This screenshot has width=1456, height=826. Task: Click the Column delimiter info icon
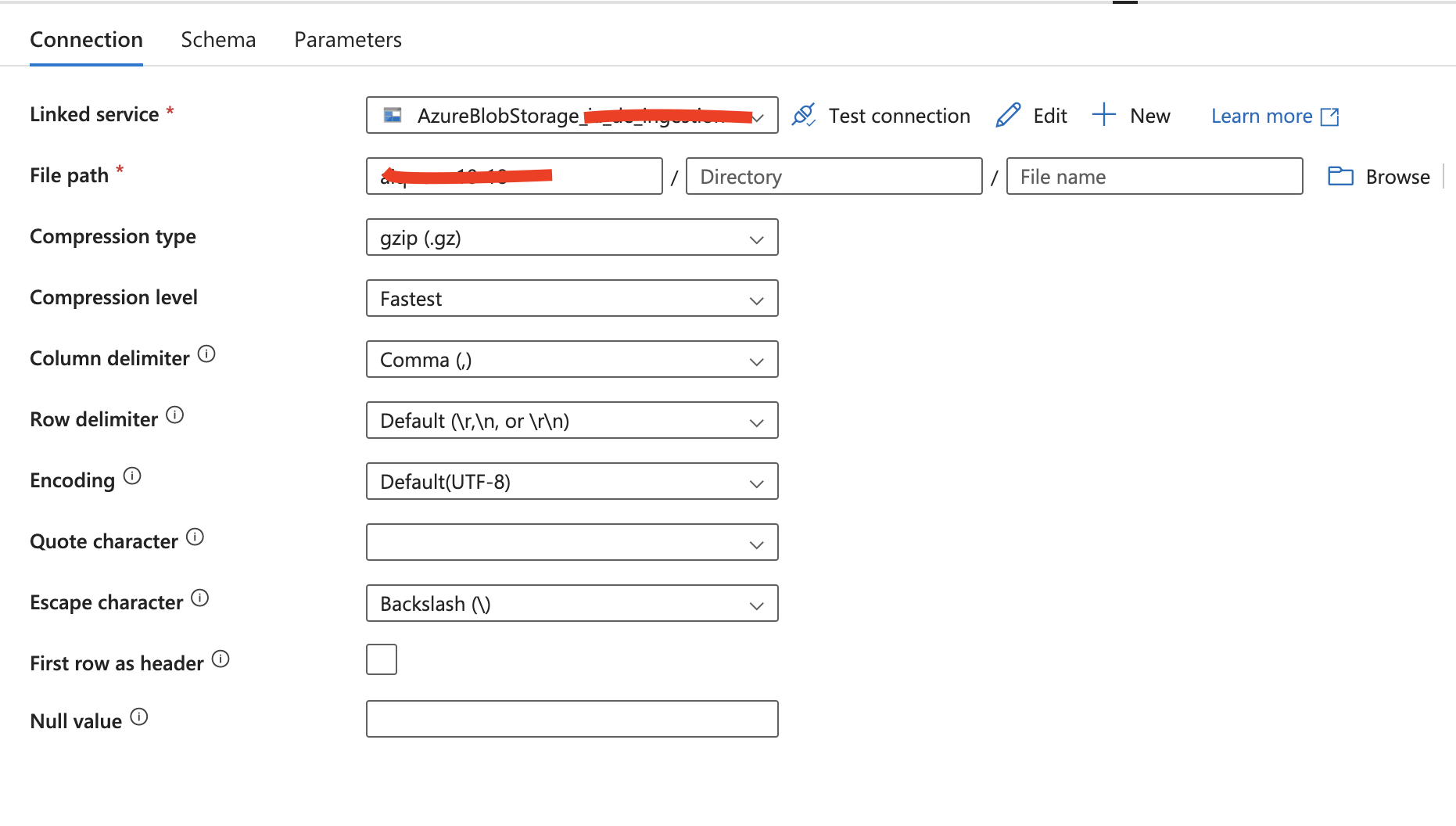pos(206,354)
